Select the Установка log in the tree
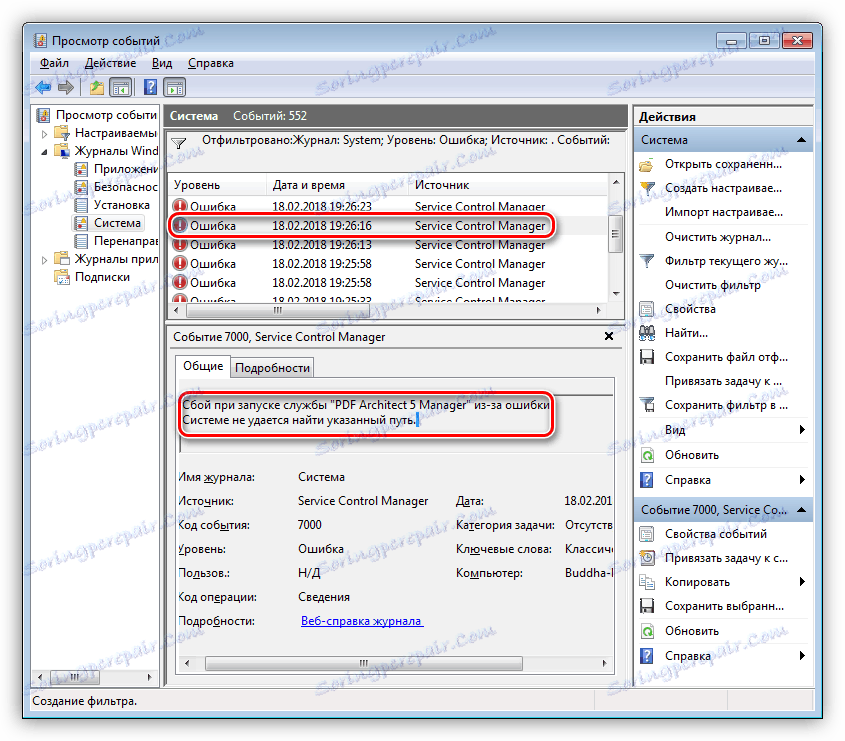Viewport: 845px width, 741px height. click(x=121, y=205)
